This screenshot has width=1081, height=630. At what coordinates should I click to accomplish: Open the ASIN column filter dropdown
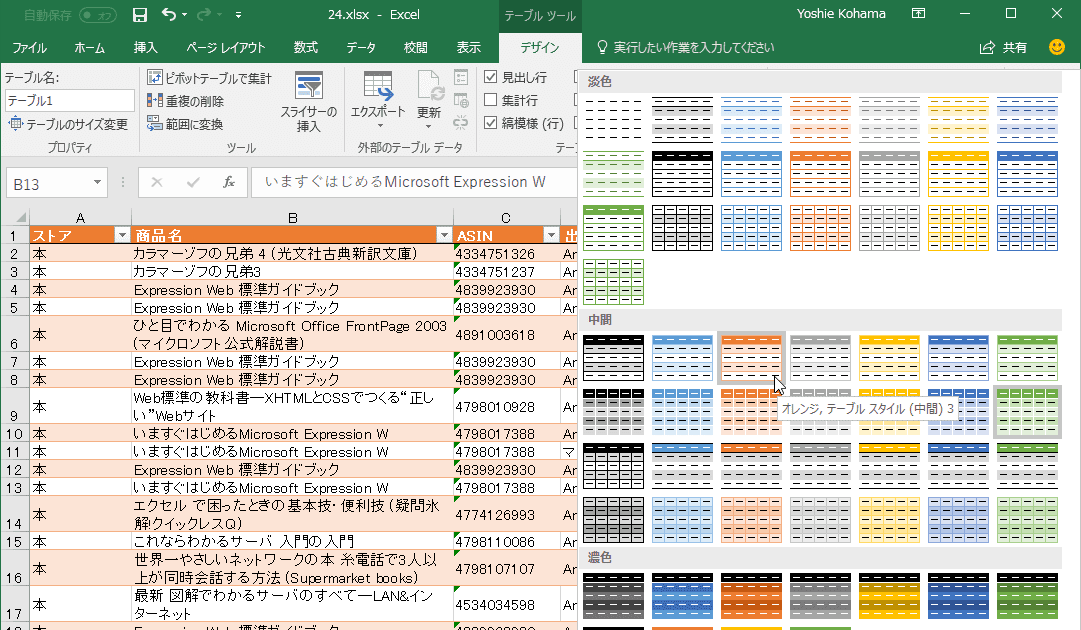pyautogui.click(x=551, y=235)
